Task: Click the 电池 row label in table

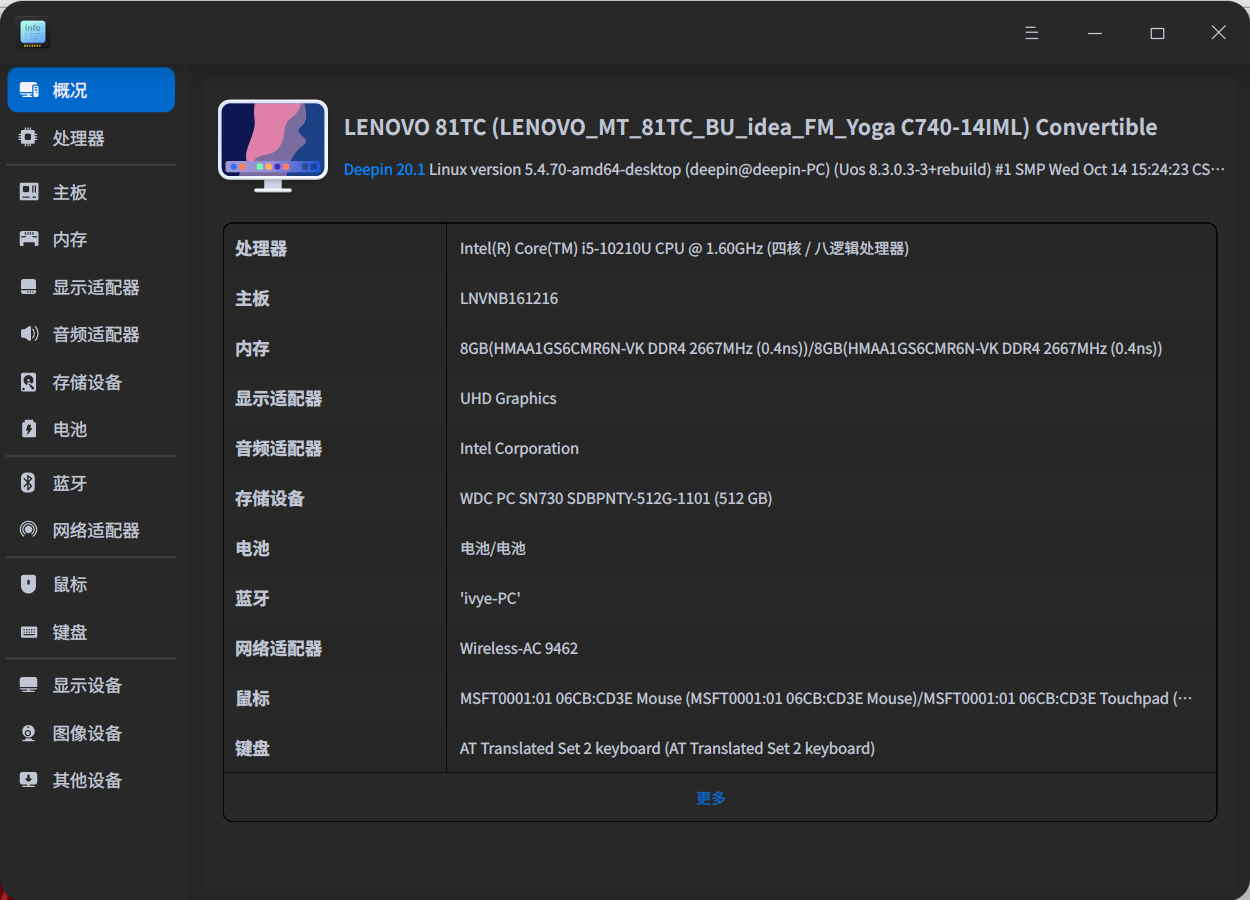Action: [x=252, y=548]
